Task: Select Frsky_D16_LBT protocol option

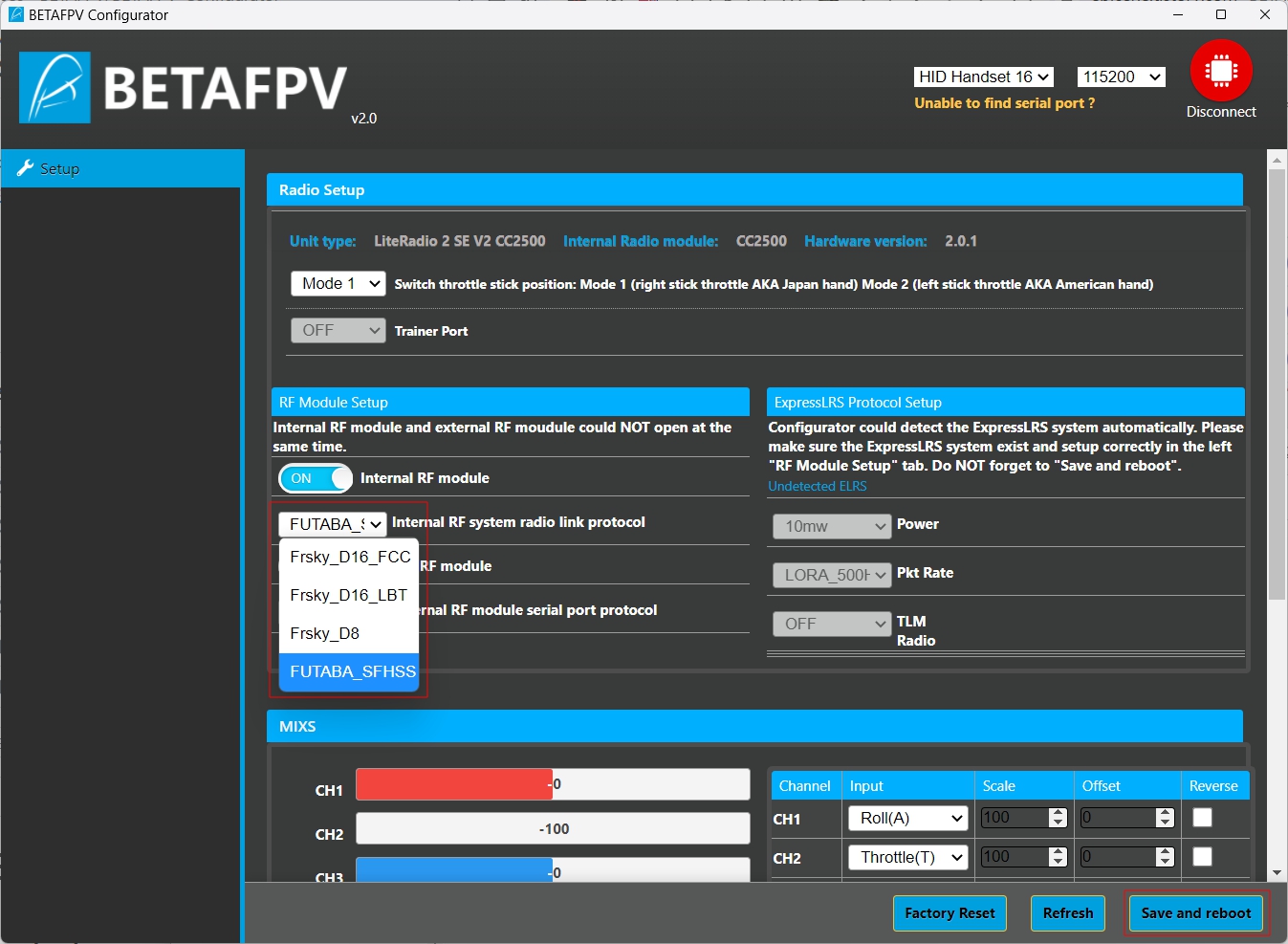Action: [349, 595]
